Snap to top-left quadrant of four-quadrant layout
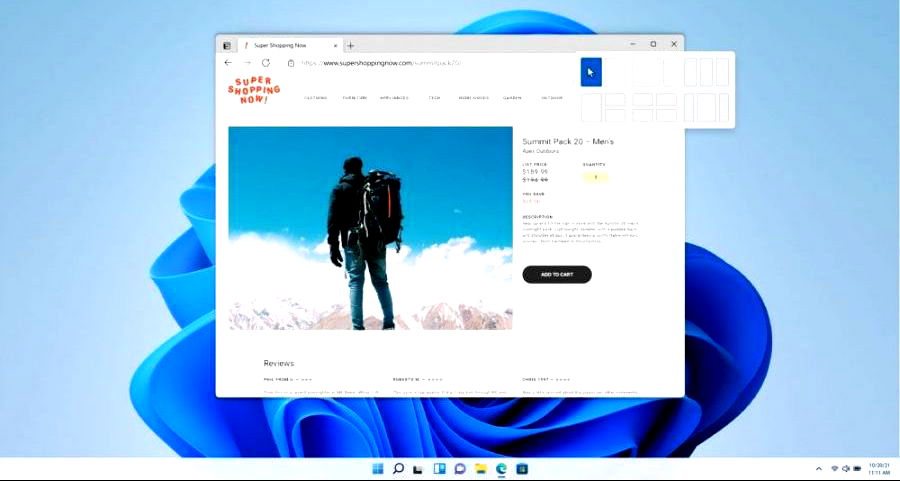This screenshot has width=900, height=481. tap(642, 99)
